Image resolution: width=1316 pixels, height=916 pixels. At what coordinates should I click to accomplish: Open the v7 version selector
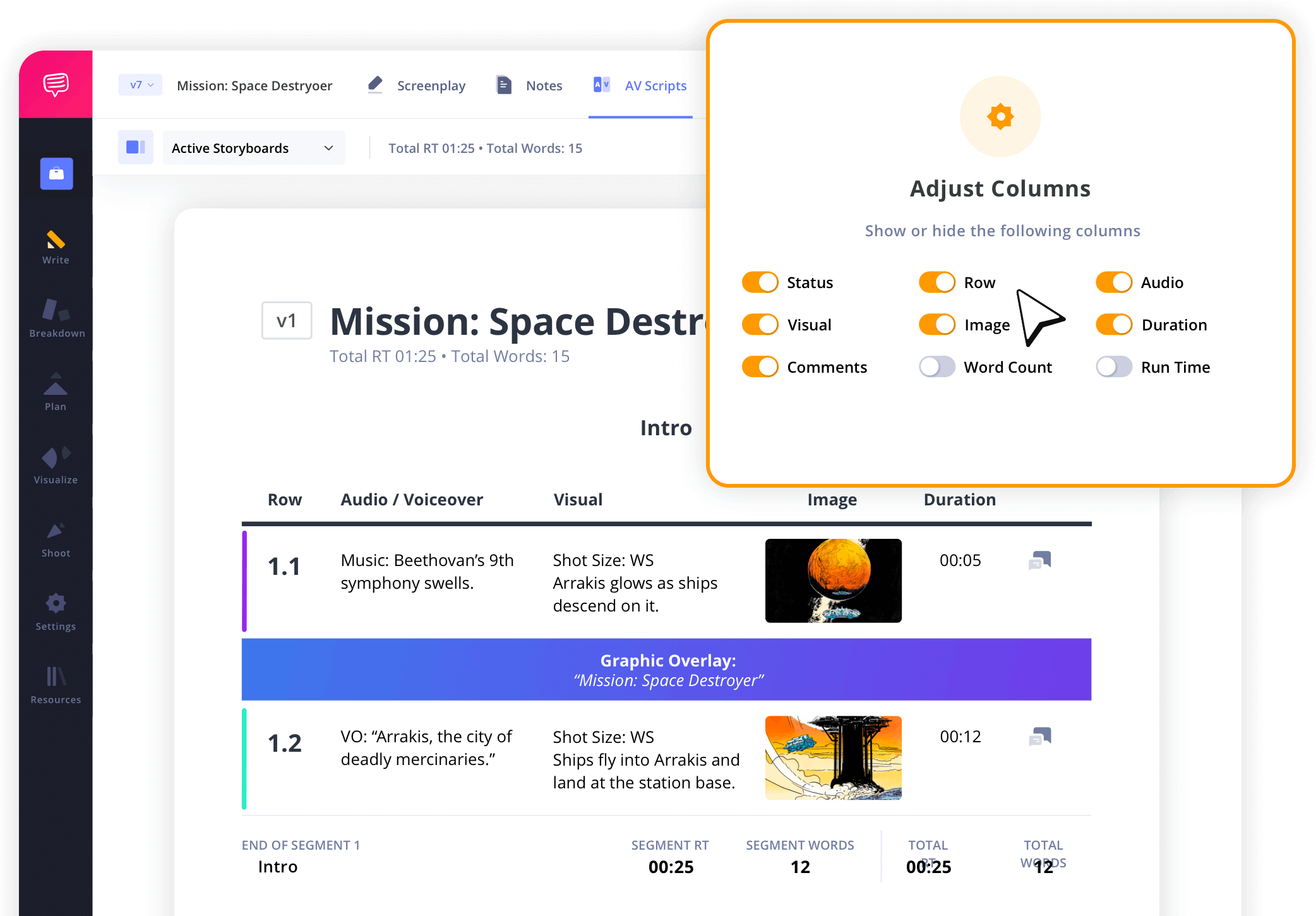140,85
